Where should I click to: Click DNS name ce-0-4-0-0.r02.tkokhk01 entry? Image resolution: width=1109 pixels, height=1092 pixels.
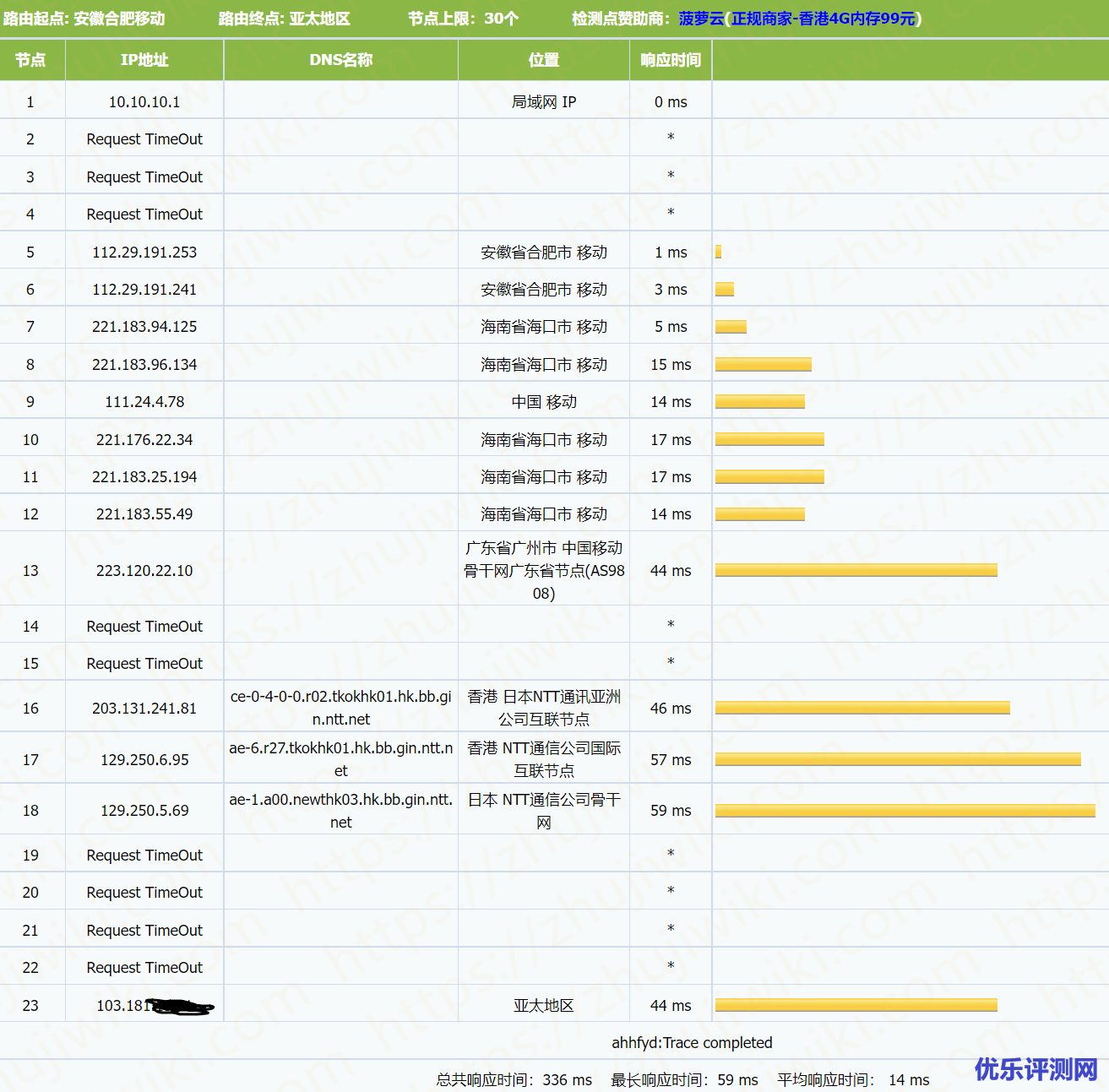click(340, 708)
